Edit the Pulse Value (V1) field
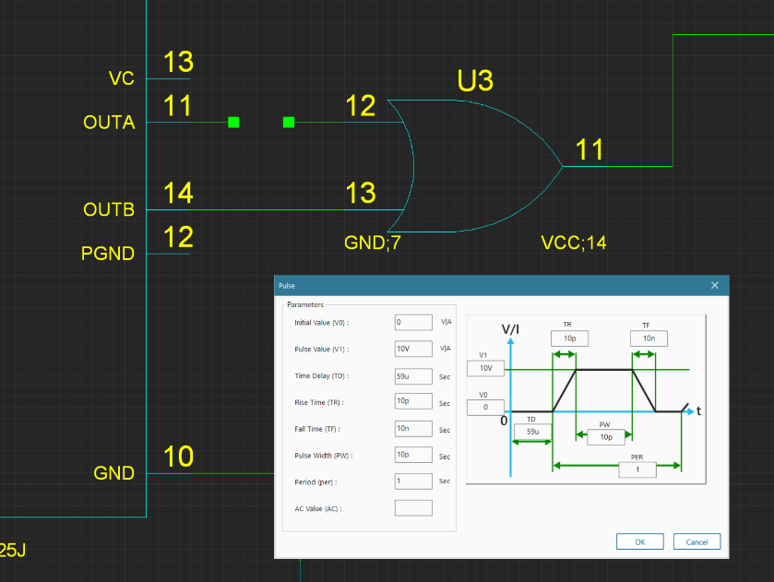 click(x=413, y=349)
